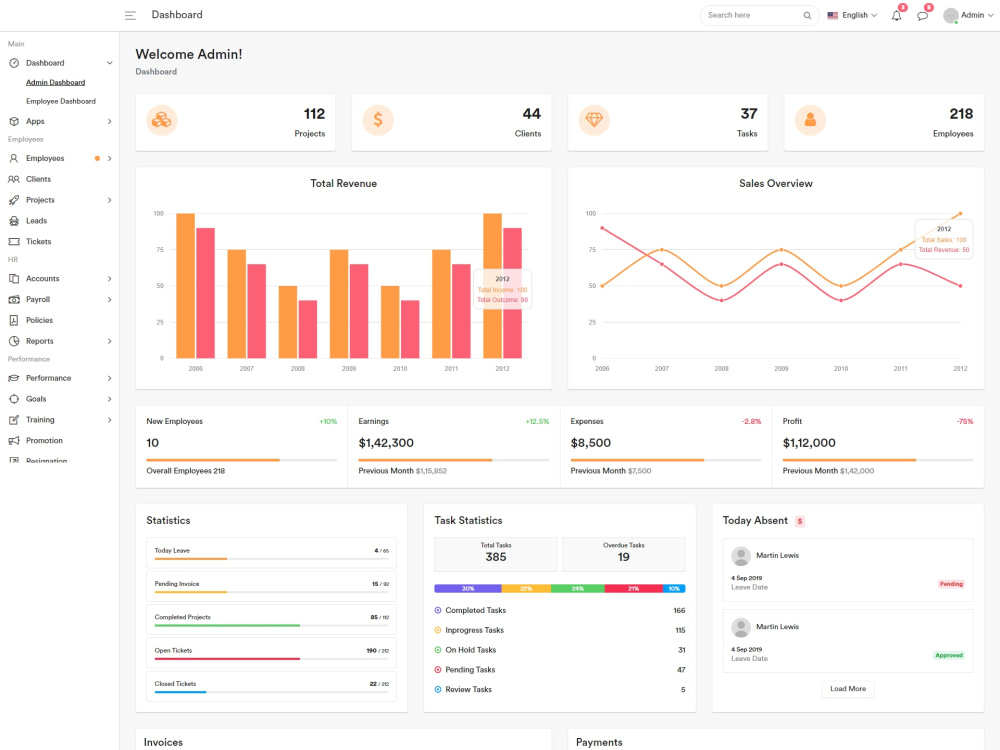Click the Clients dollar icon card
Screen dimensions: 1000x750
click(x=378, y=120)
